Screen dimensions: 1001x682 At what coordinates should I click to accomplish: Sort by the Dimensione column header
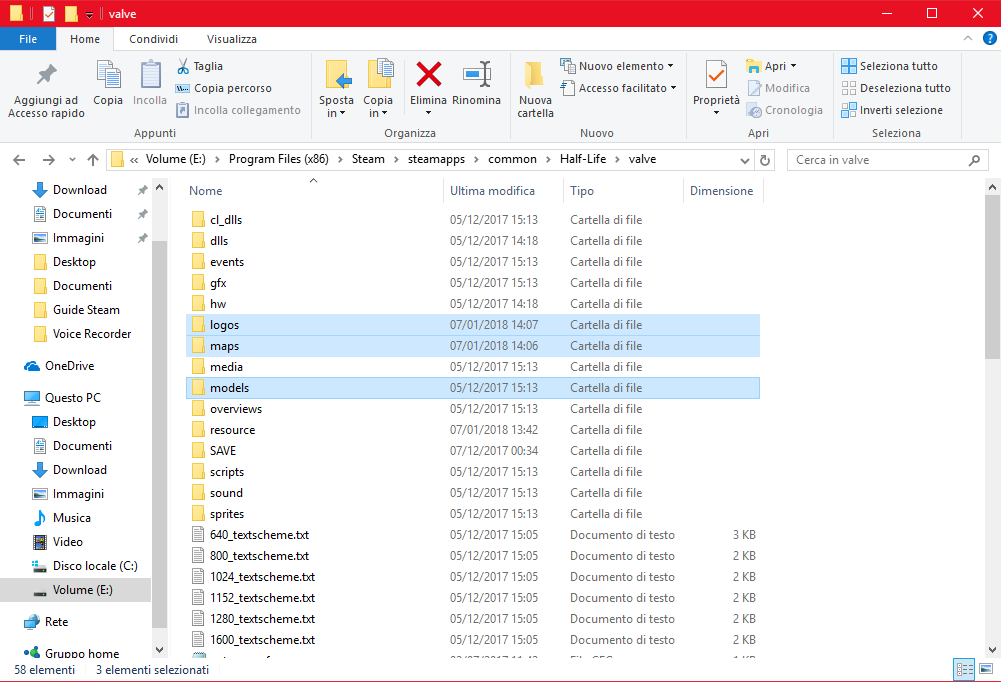point(723,191)
